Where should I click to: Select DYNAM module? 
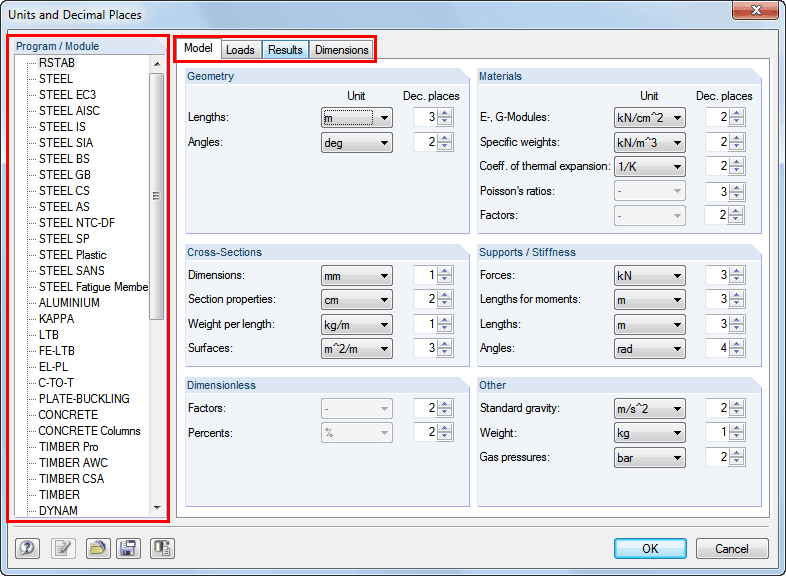(58, 510)
